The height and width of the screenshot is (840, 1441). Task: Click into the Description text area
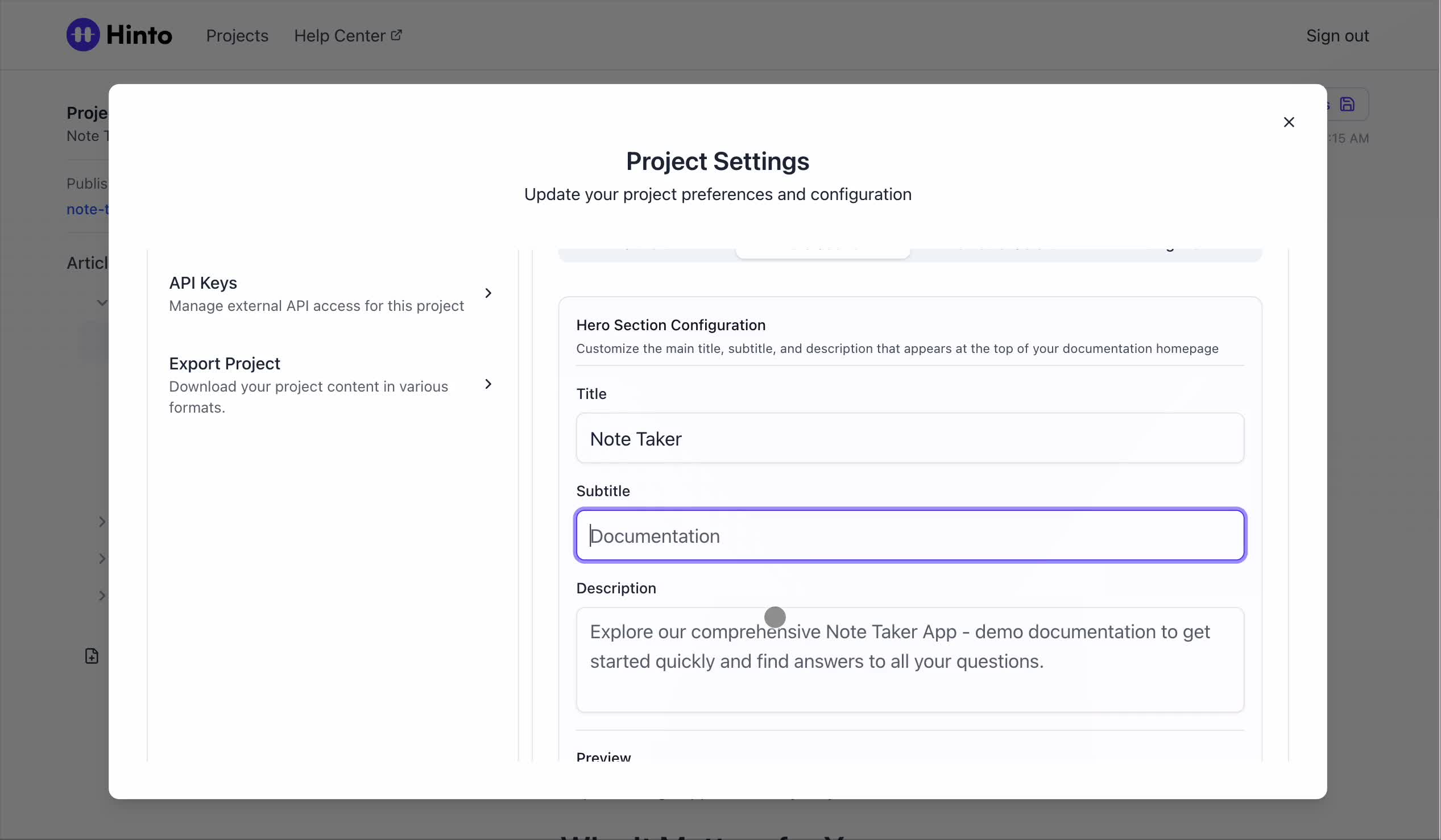point(909,659)
